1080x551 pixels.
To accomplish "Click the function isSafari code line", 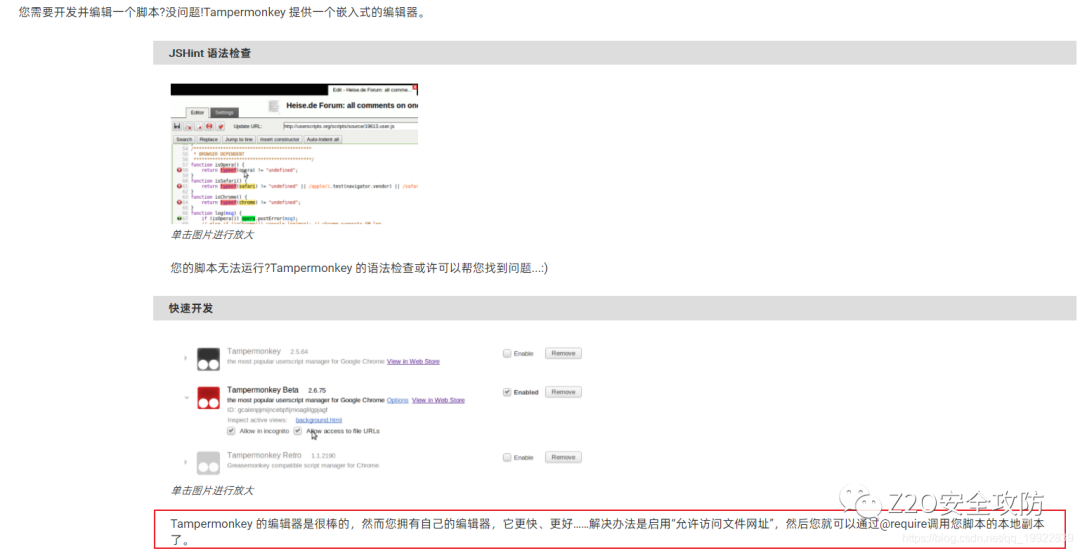I will (x=219, y=180).
